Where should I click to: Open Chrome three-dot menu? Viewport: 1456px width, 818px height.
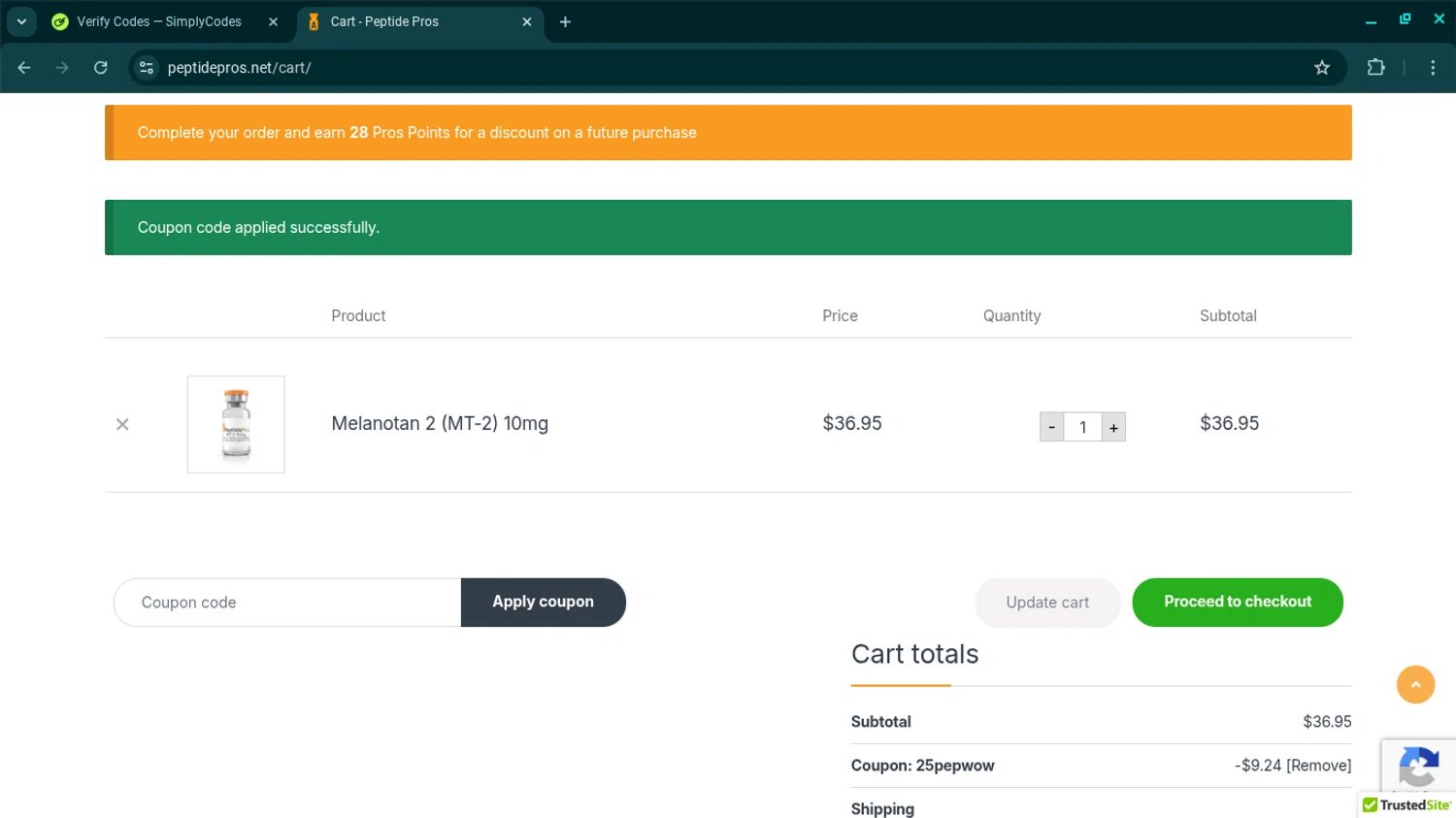[x=1433, y=67]
